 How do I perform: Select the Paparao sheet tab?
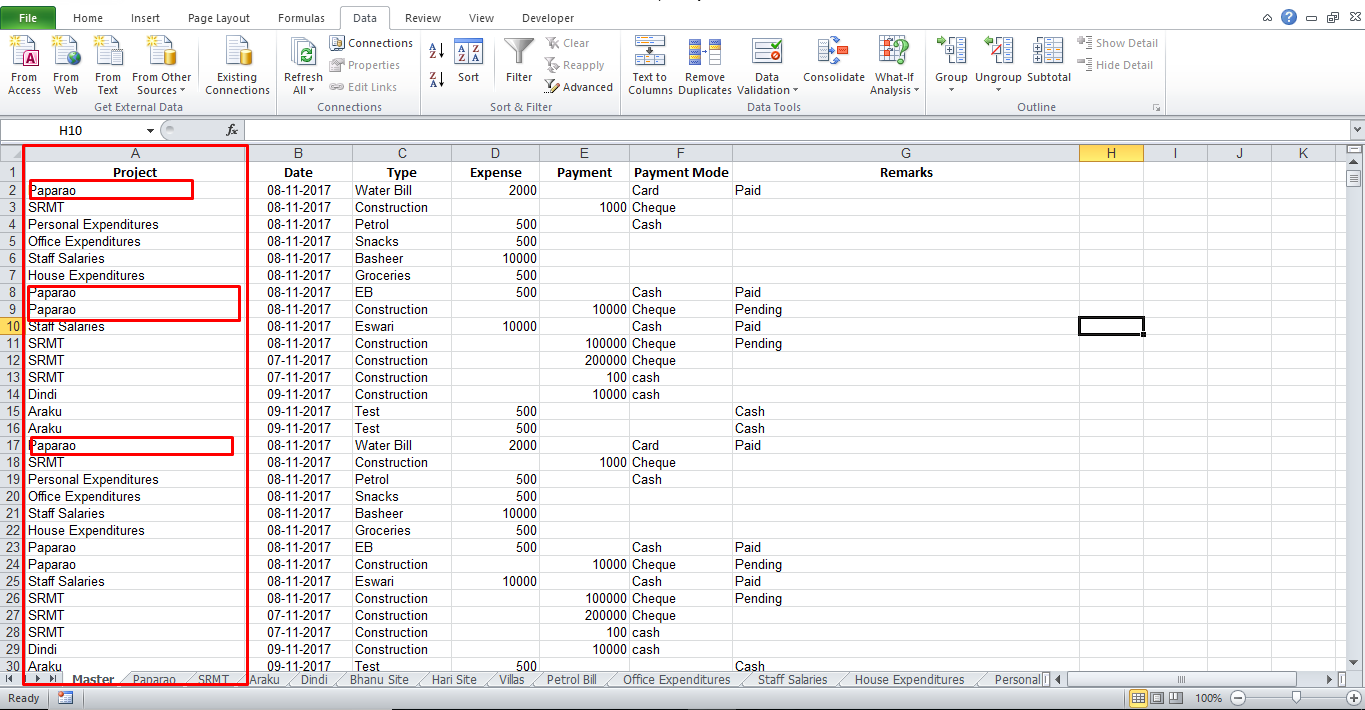pos(154,680)
